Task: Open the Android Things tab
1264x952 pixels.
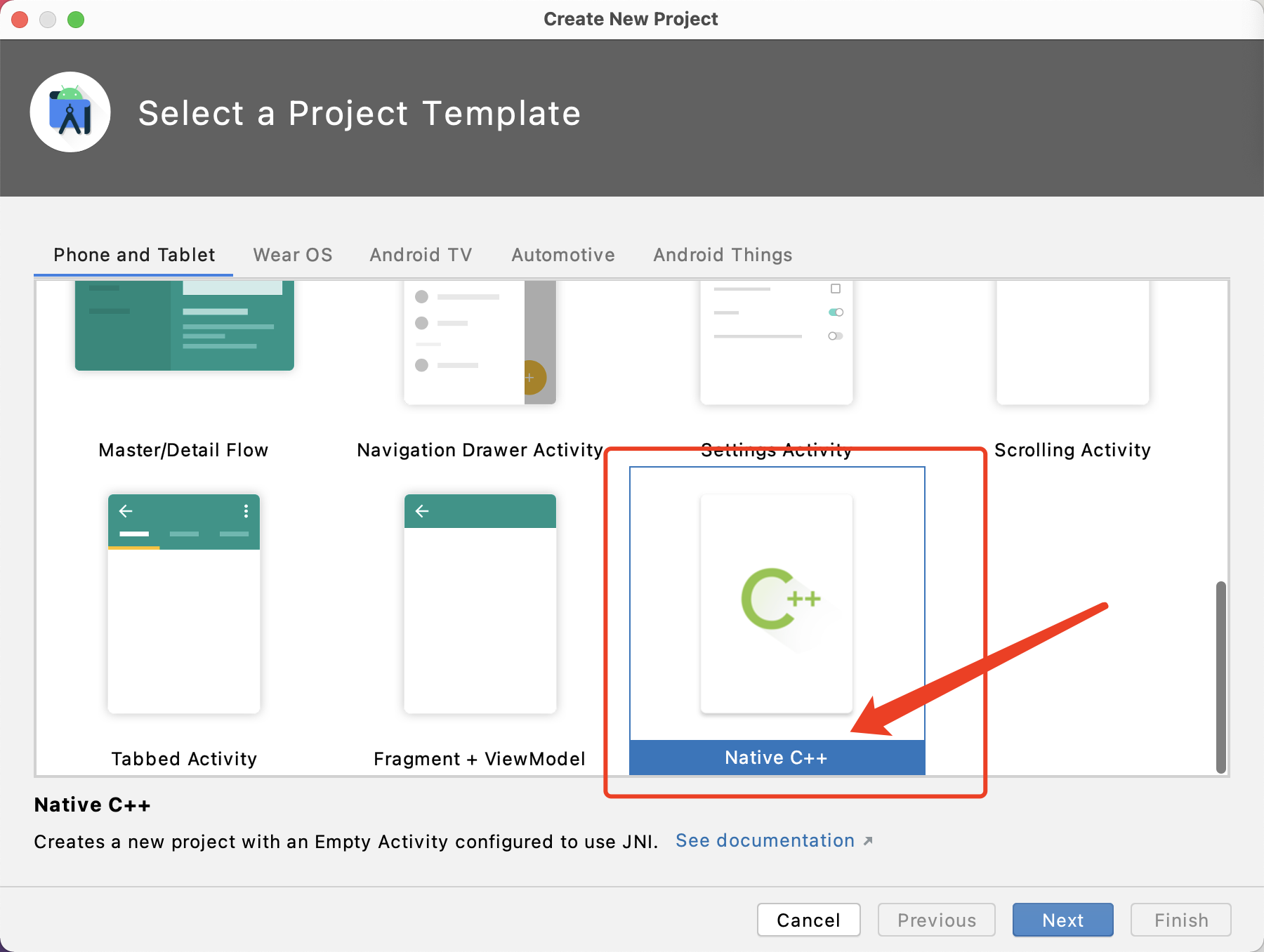Action: tap(723, 255)
